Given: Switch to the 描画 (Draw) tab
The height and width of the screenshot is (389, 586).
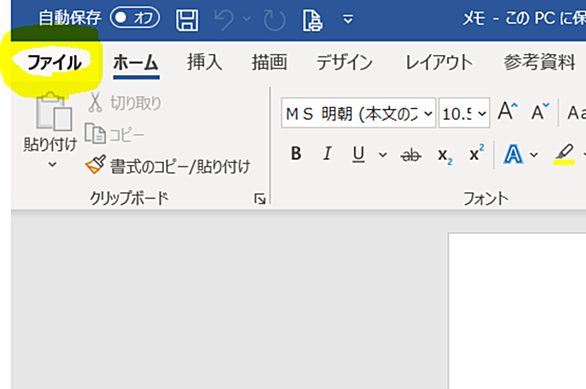Looking at the screenshot, I should [269, 62].
